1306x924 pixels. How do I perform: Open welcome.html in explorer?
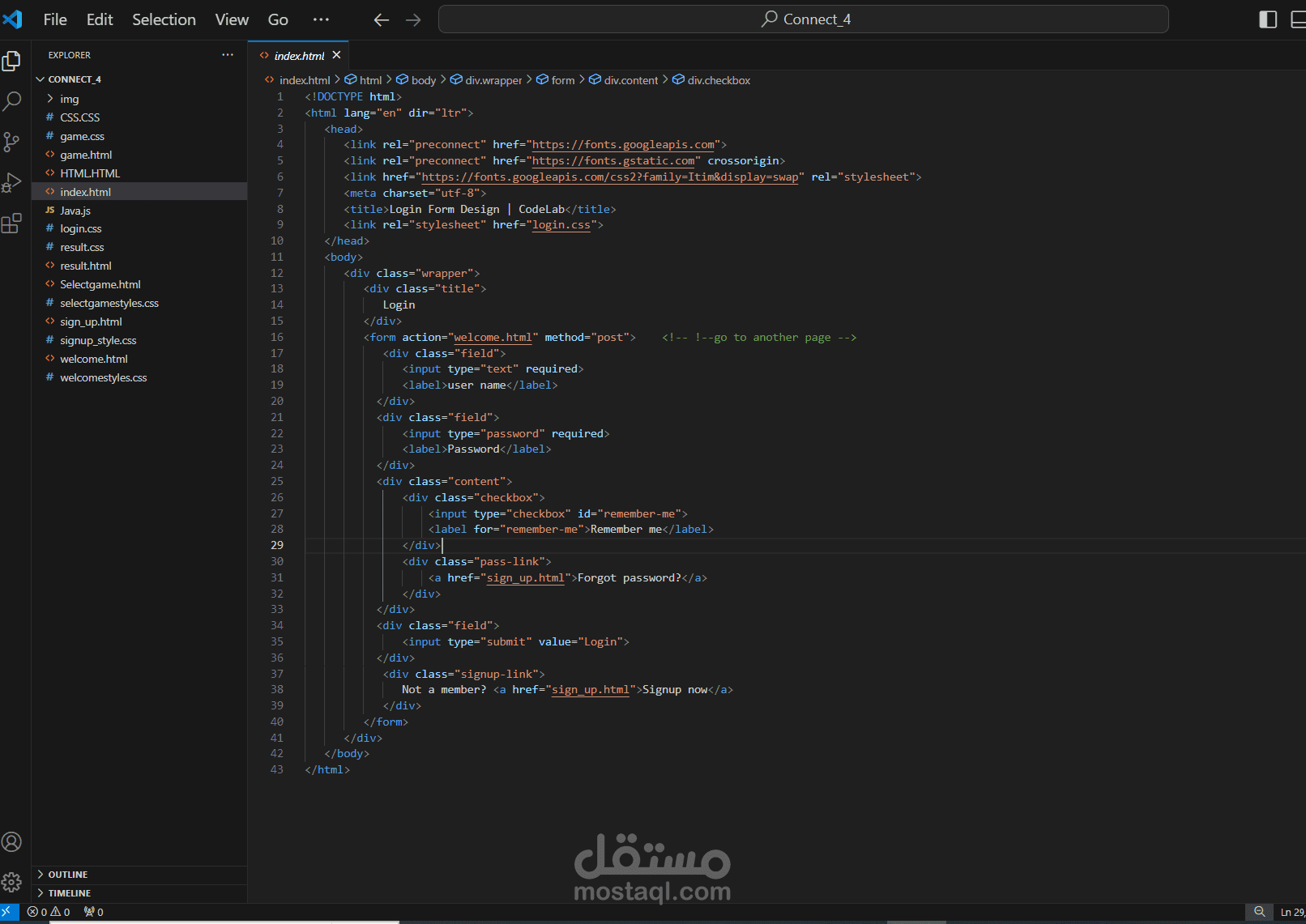pyautogui.click(x=139, y=359)
